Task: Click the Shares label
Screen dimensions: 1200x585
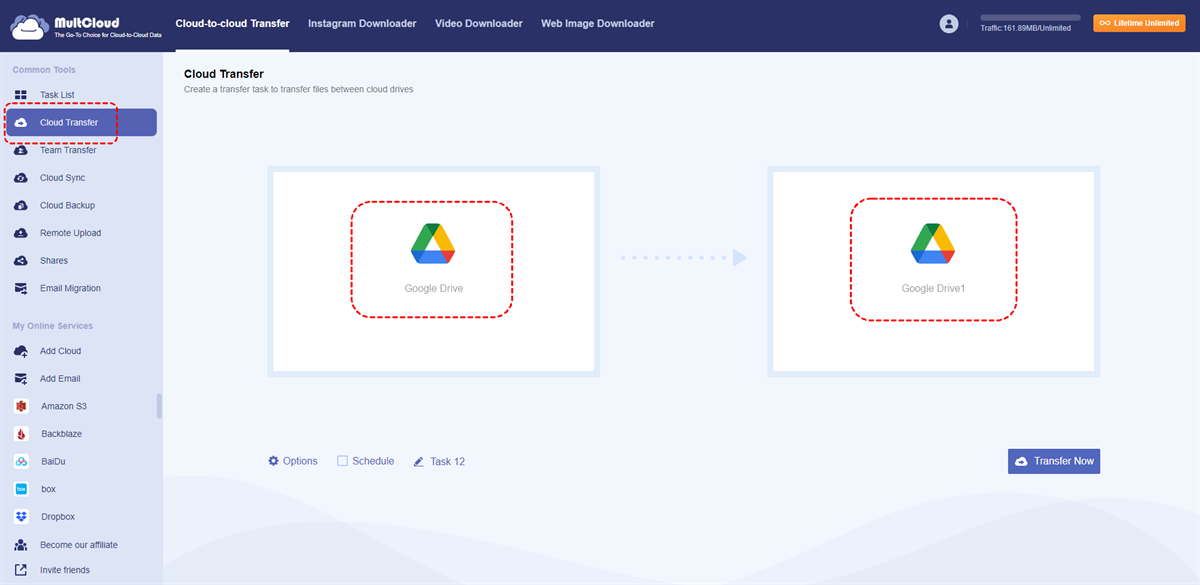Action: click(54, 261)
